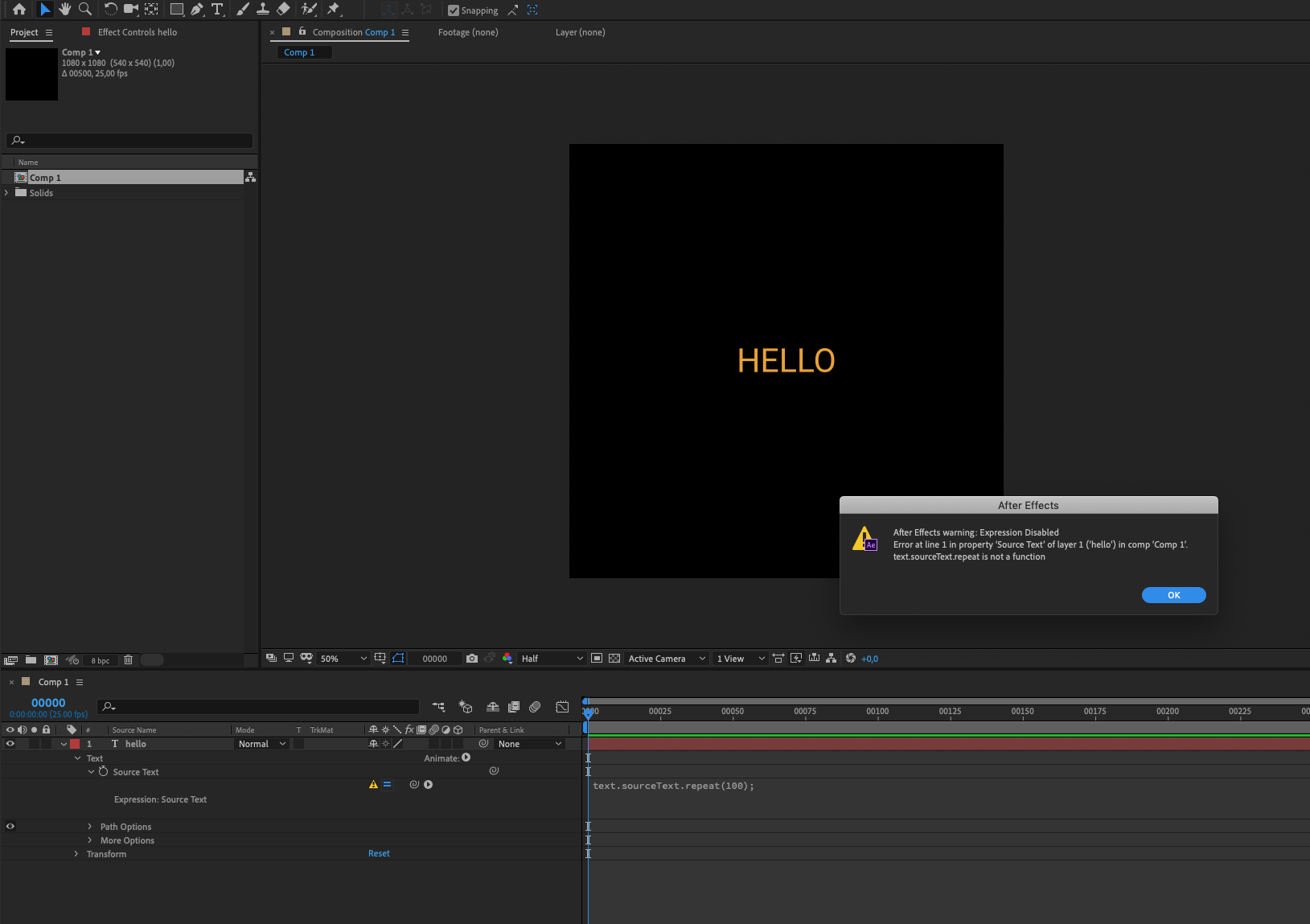
Task: Open the resolution dropdown showing Half
Action: click(552, 659)
